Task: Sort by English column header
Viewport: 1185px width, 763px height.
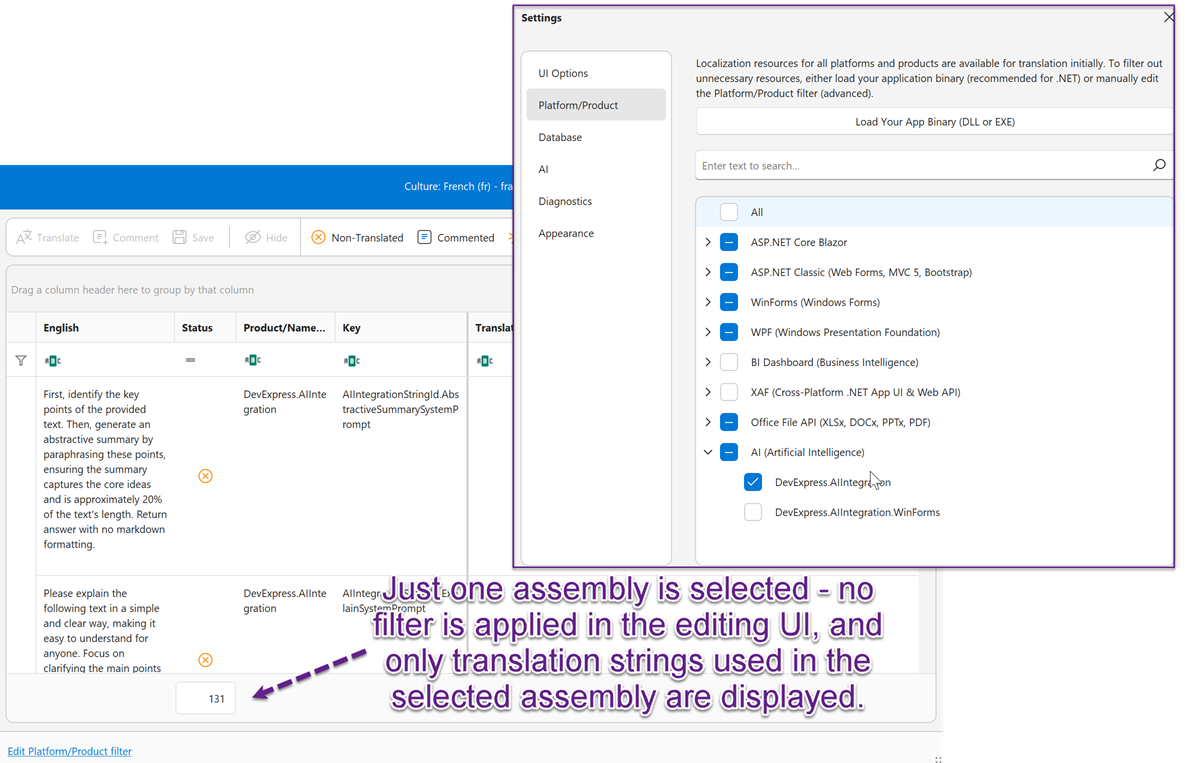Action: [x=105, y=328]
